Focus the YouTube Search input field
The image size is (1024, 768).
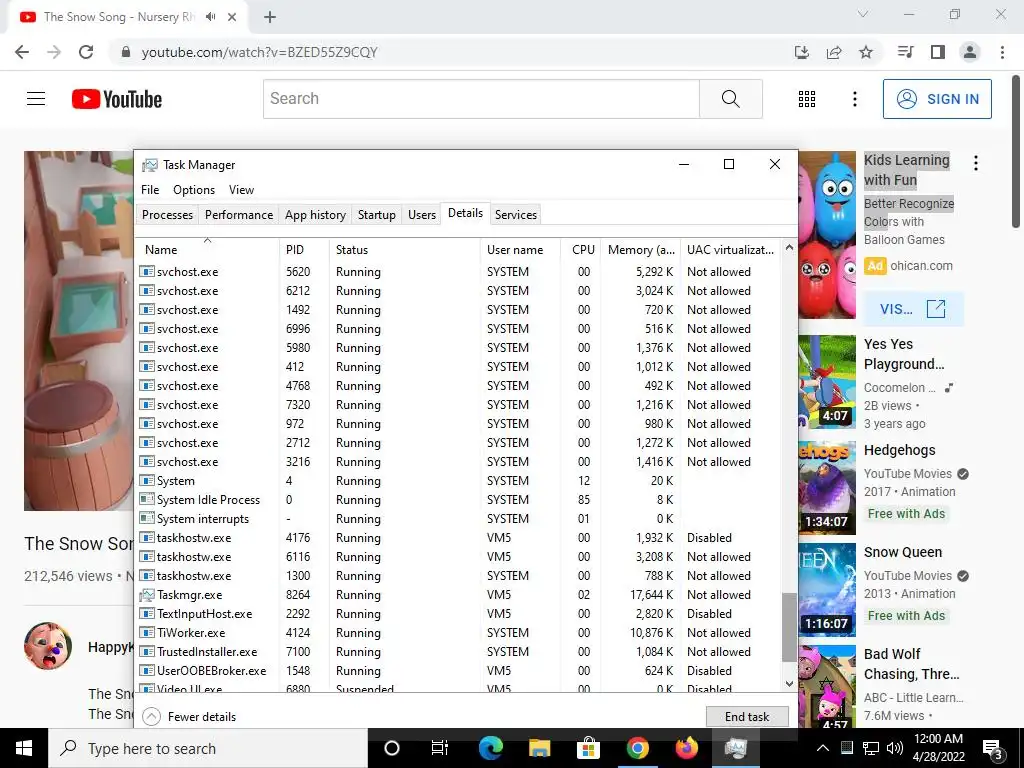tap(481, 99)
